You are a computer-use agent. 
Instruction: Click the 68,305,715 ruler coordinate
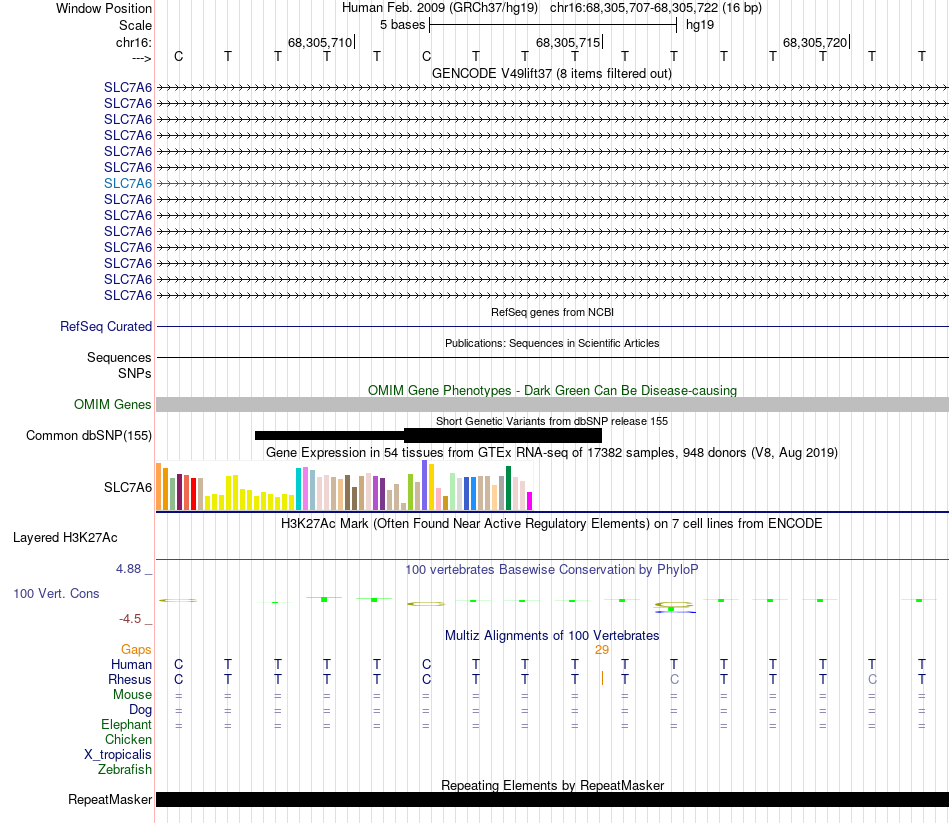[568, 42]
